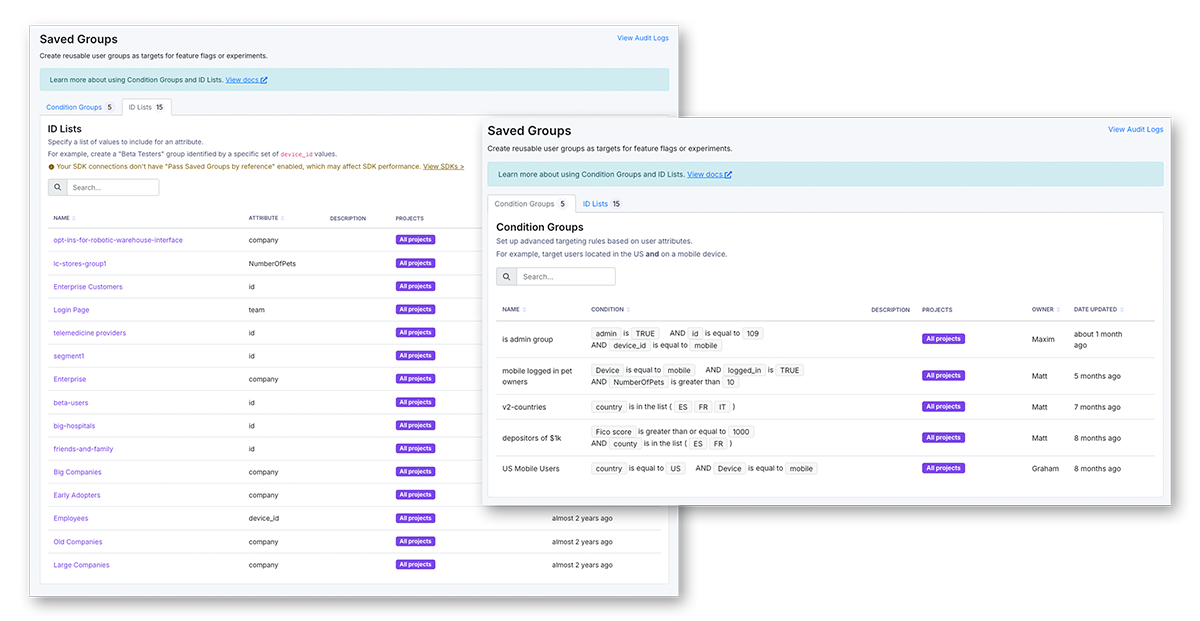The height and width of the screenshot is (621, 1200).
Task: Click All projects badge in Large Companies row
Action: click(x=415, y=565)
